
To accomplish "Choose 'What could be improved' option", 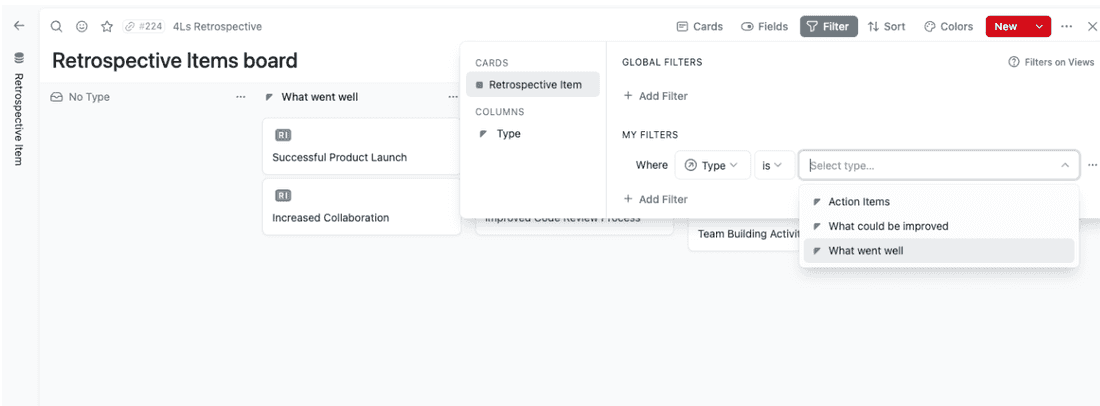I will coord(888,226).
